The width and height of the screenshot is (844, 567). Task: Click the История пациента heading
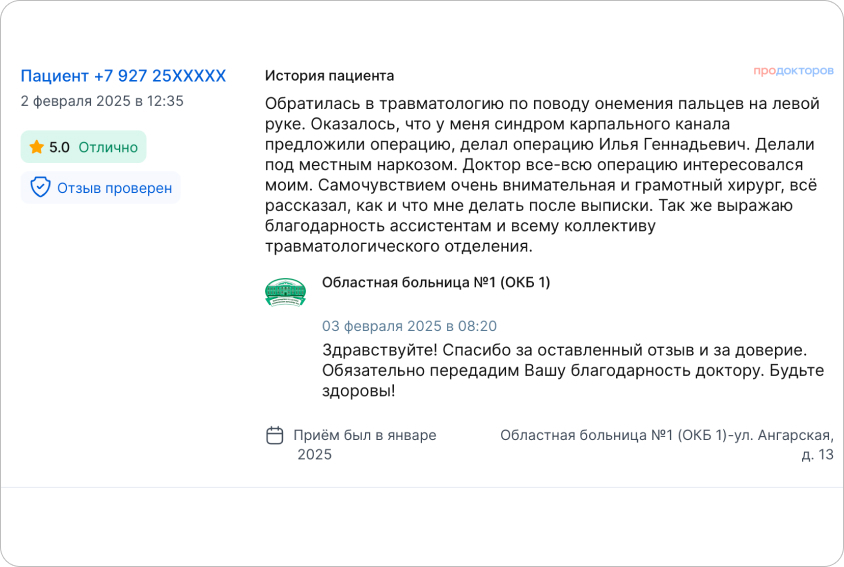[x=329, y=76]
